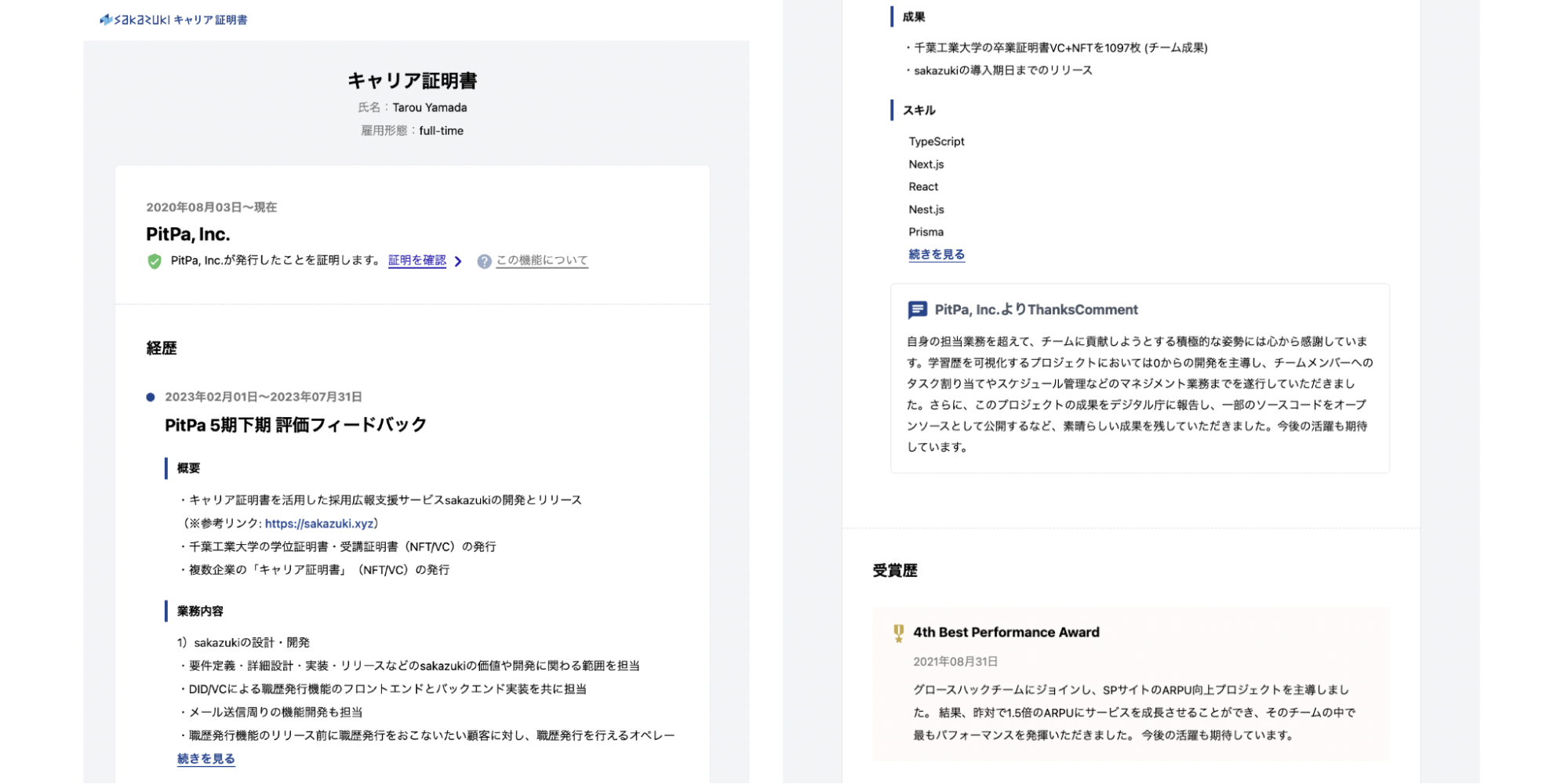1568x784 pixels.
Task: Click the ThanksComment speech bubble icon
Action: [917, 310]
